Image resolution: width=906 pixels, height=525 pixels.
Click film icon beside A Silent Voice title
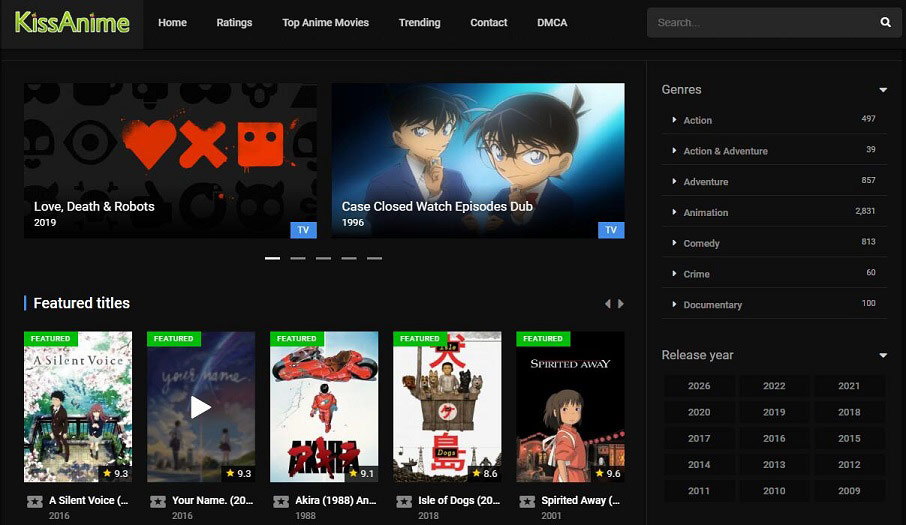35,501
